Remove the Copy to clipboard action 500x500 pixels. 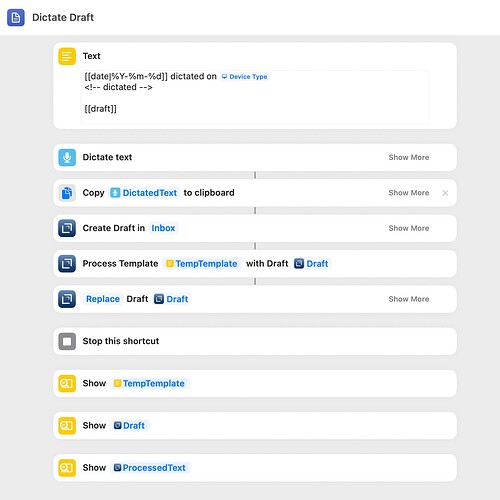click(445, 193)
